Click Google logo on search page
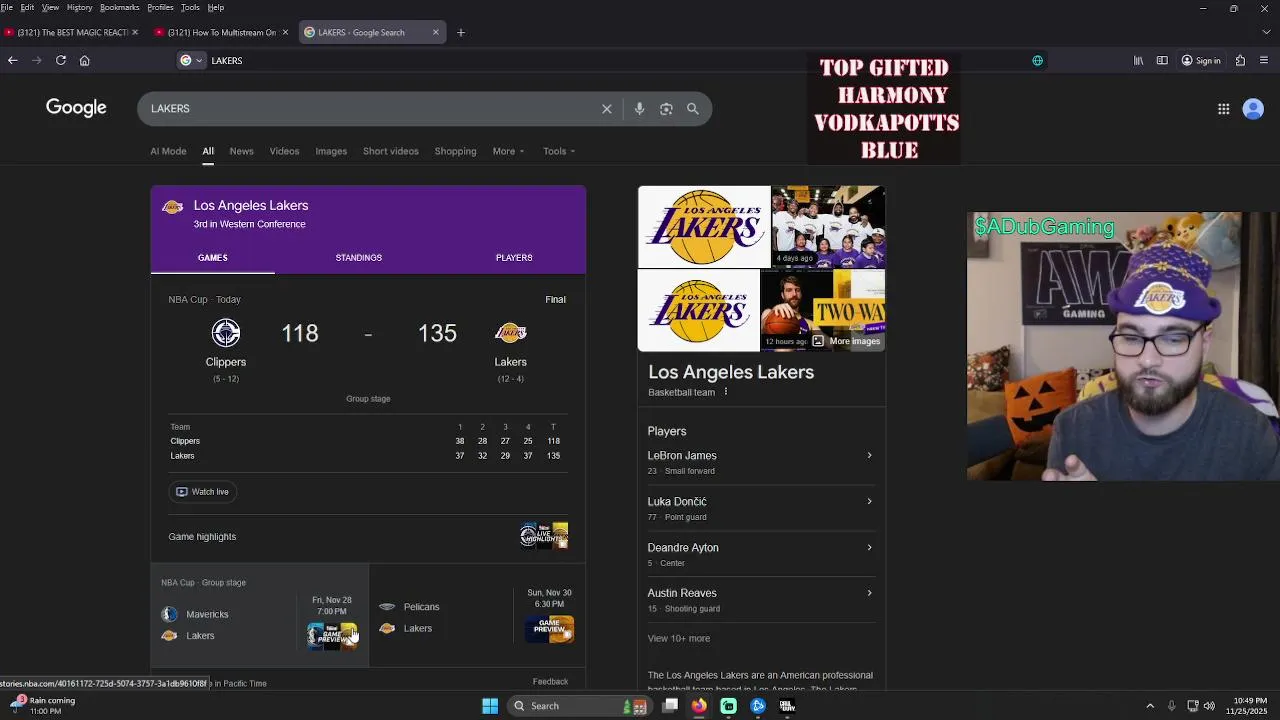Image resolution: width=1280 pixels, height=720 pixels. point(76,108)
